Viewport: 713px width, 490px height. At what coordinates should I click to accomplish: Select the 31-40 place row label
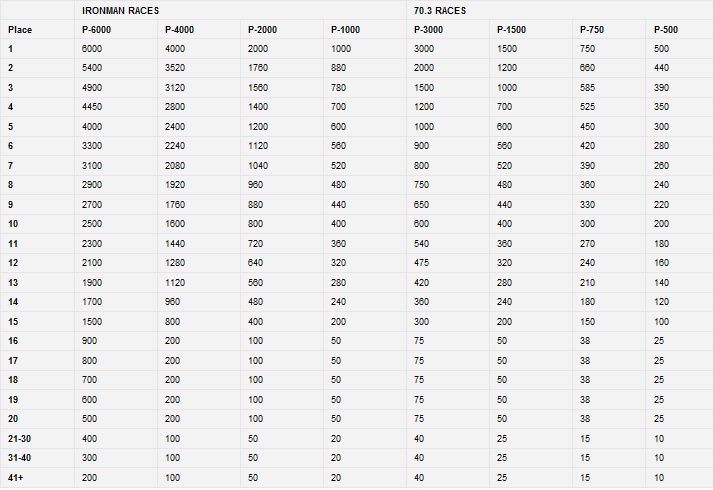click(20, 459)
